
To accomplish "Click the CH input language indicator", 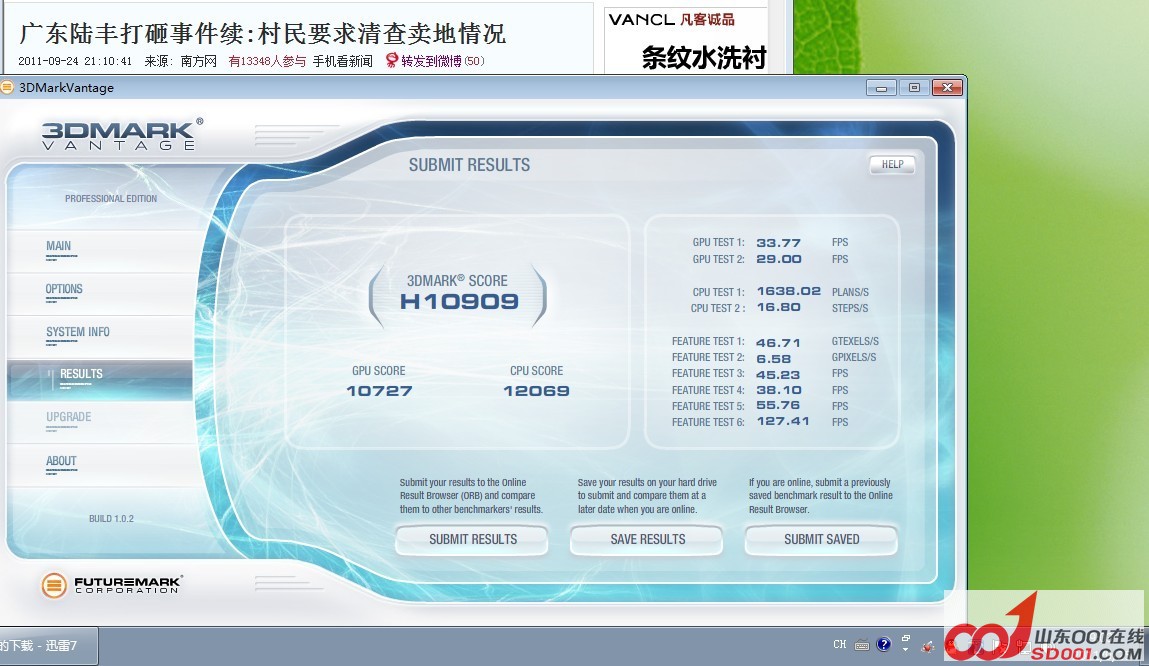I will click(x=840, y=645).
